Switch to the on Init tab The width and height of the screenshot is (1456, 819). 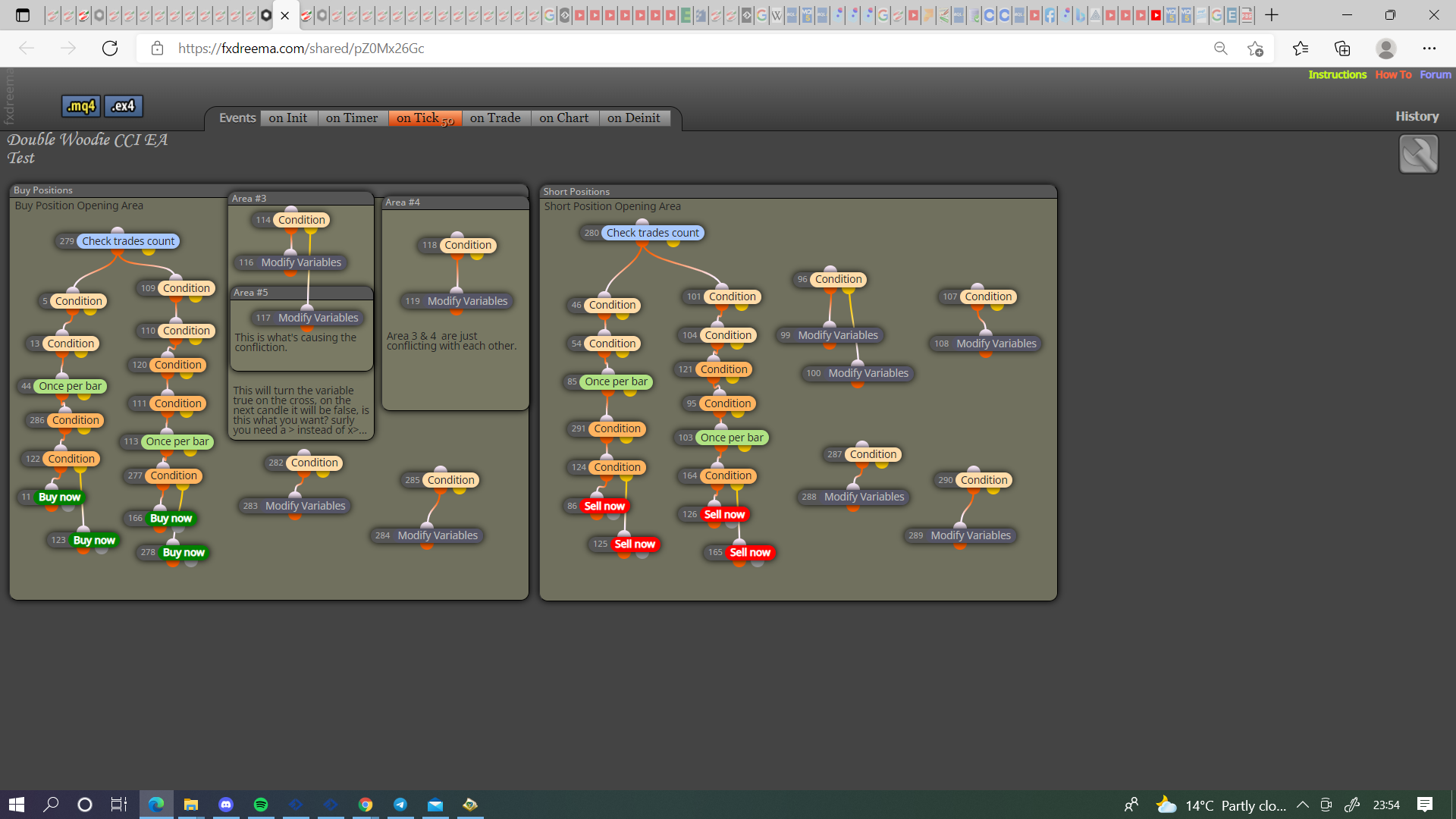pos(288,118)
